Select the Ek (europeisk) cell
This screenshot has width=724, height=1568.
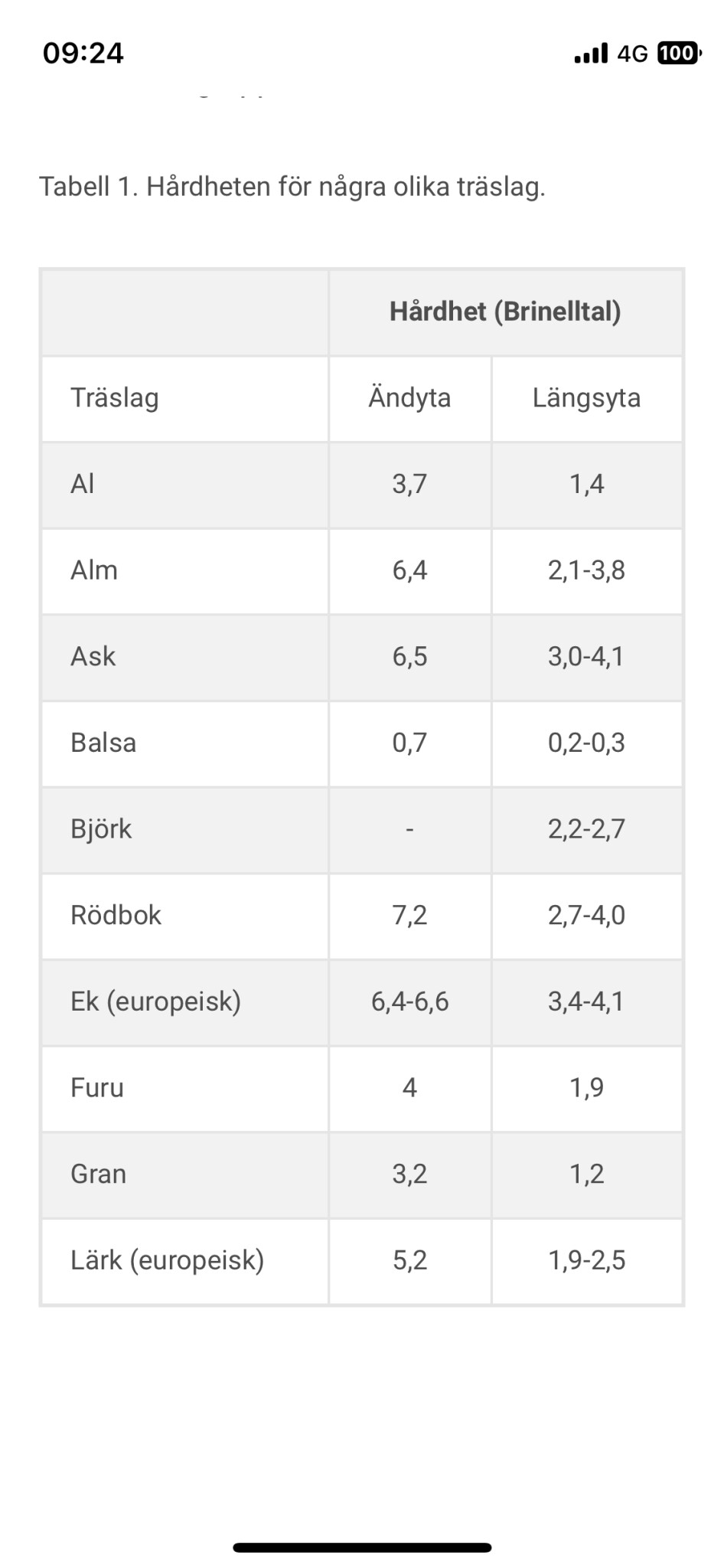[155, 1001]
